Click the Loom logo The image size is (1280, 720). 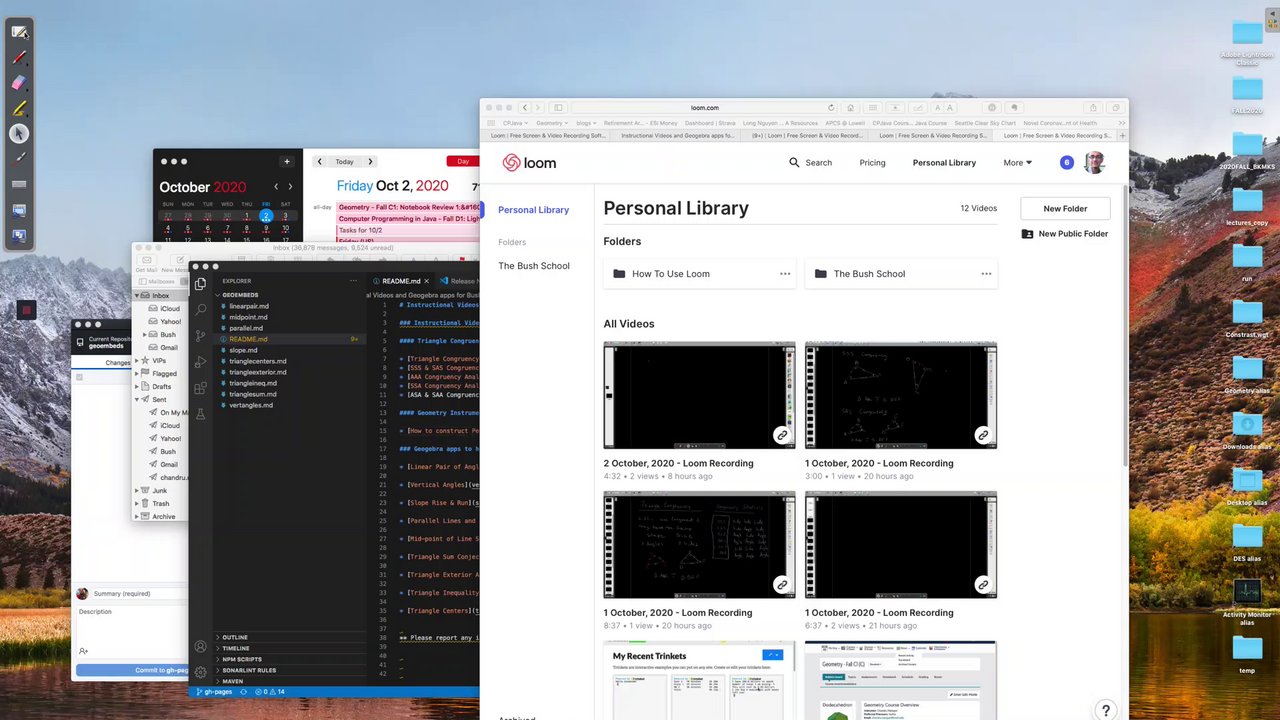pyautogui.click(x=529, y=163)
